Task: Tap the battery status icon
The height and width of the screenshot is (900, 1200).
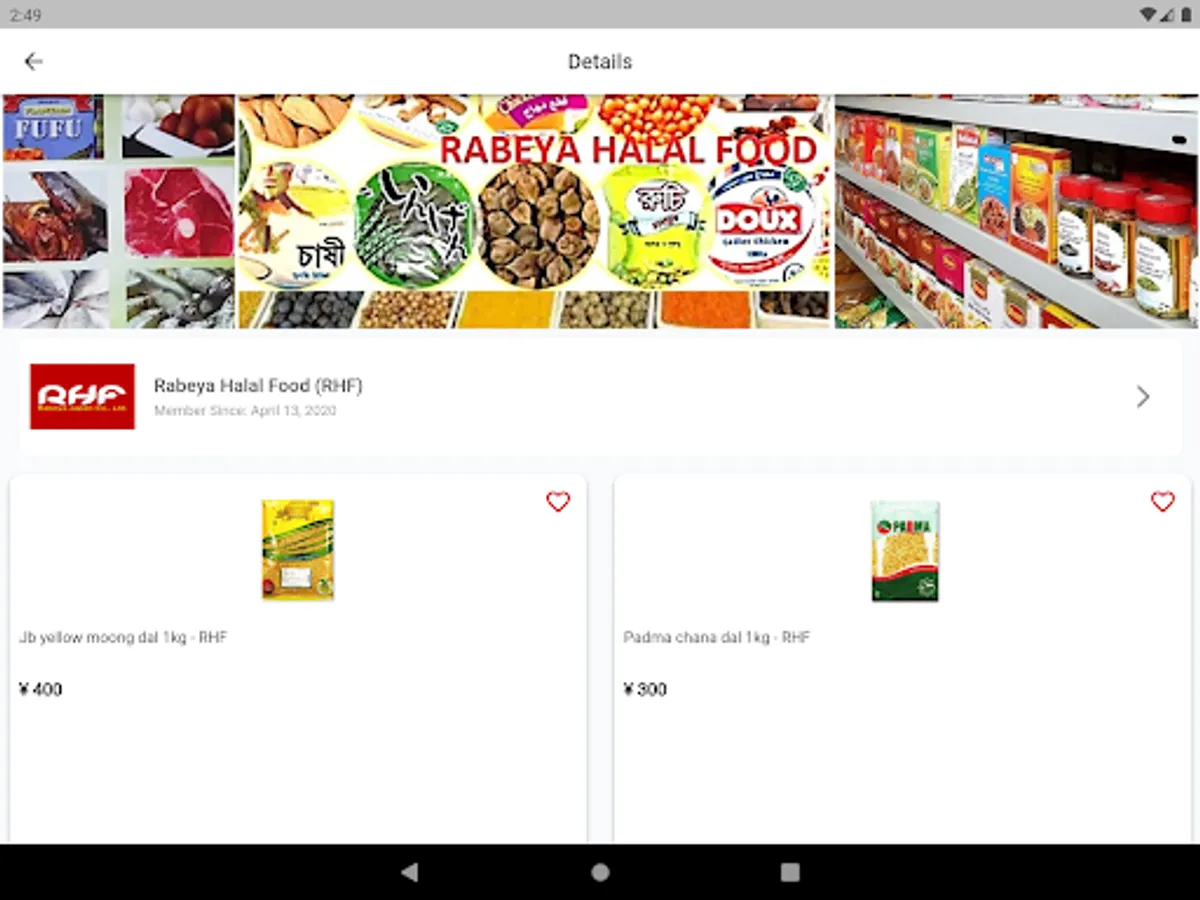Action: [1183, 15]
